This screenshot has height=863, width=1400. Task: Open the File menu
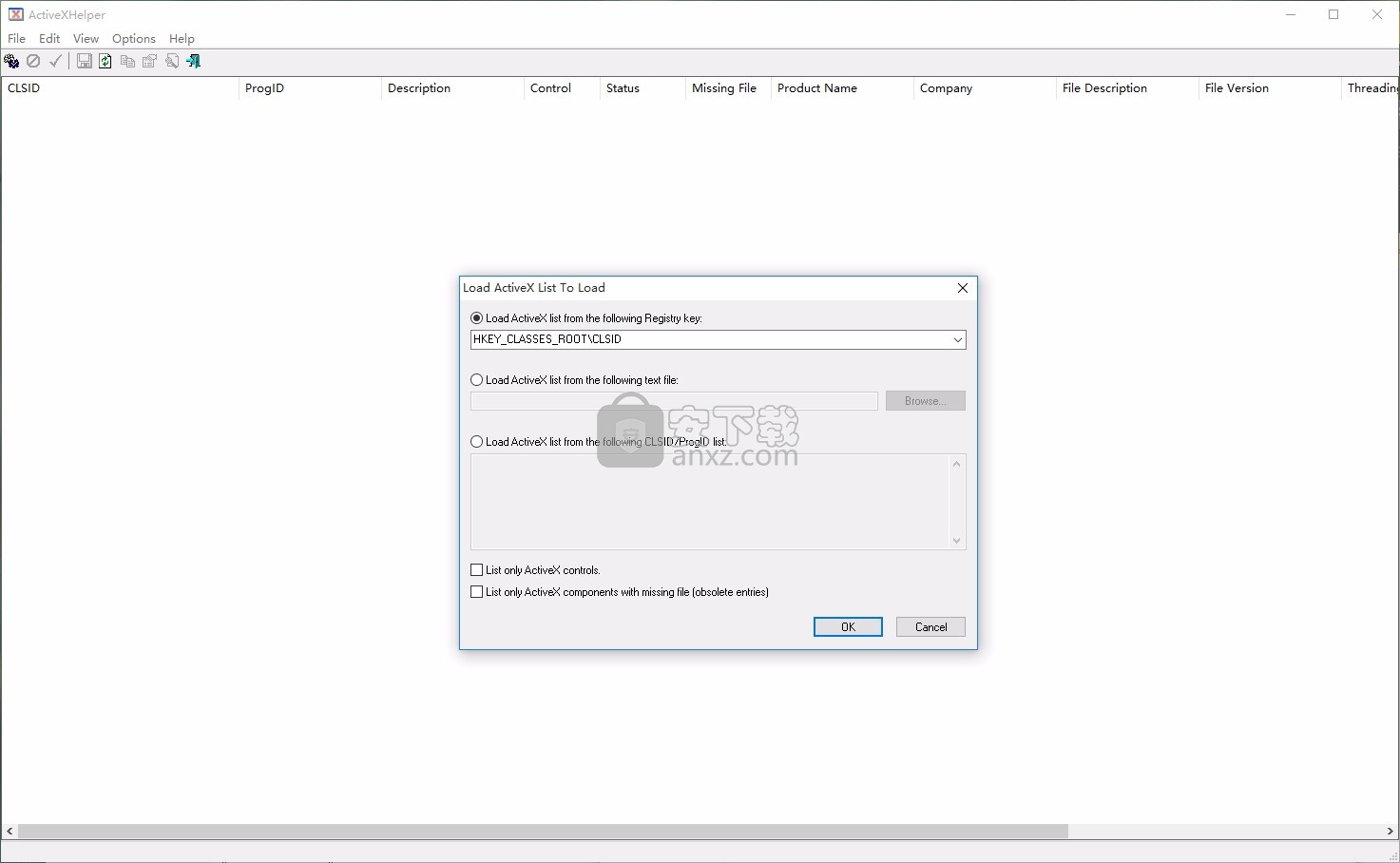[17, 39]
